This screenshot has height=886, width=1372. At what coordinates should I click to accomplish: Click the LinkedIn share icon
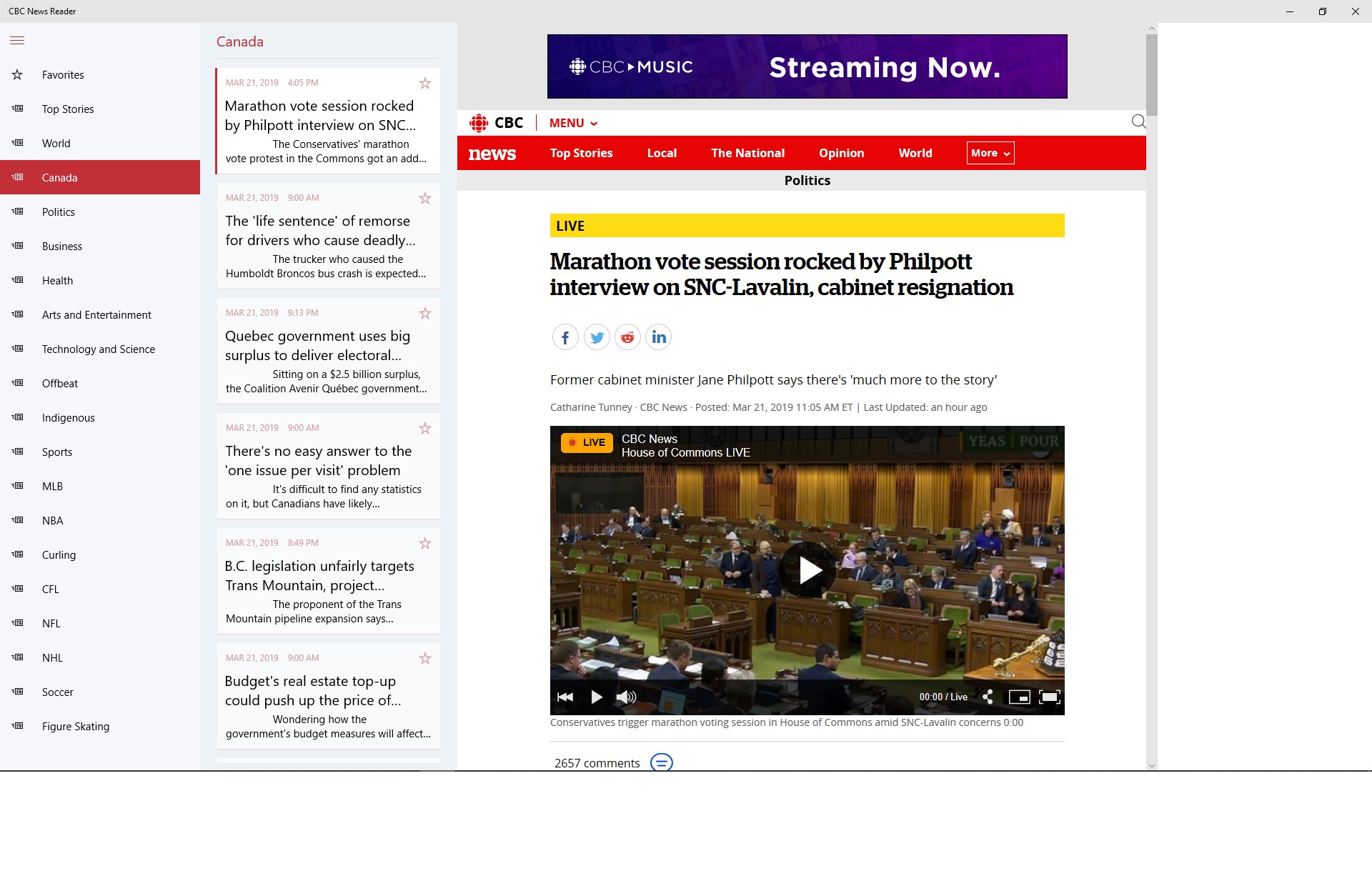coord(659,337)
